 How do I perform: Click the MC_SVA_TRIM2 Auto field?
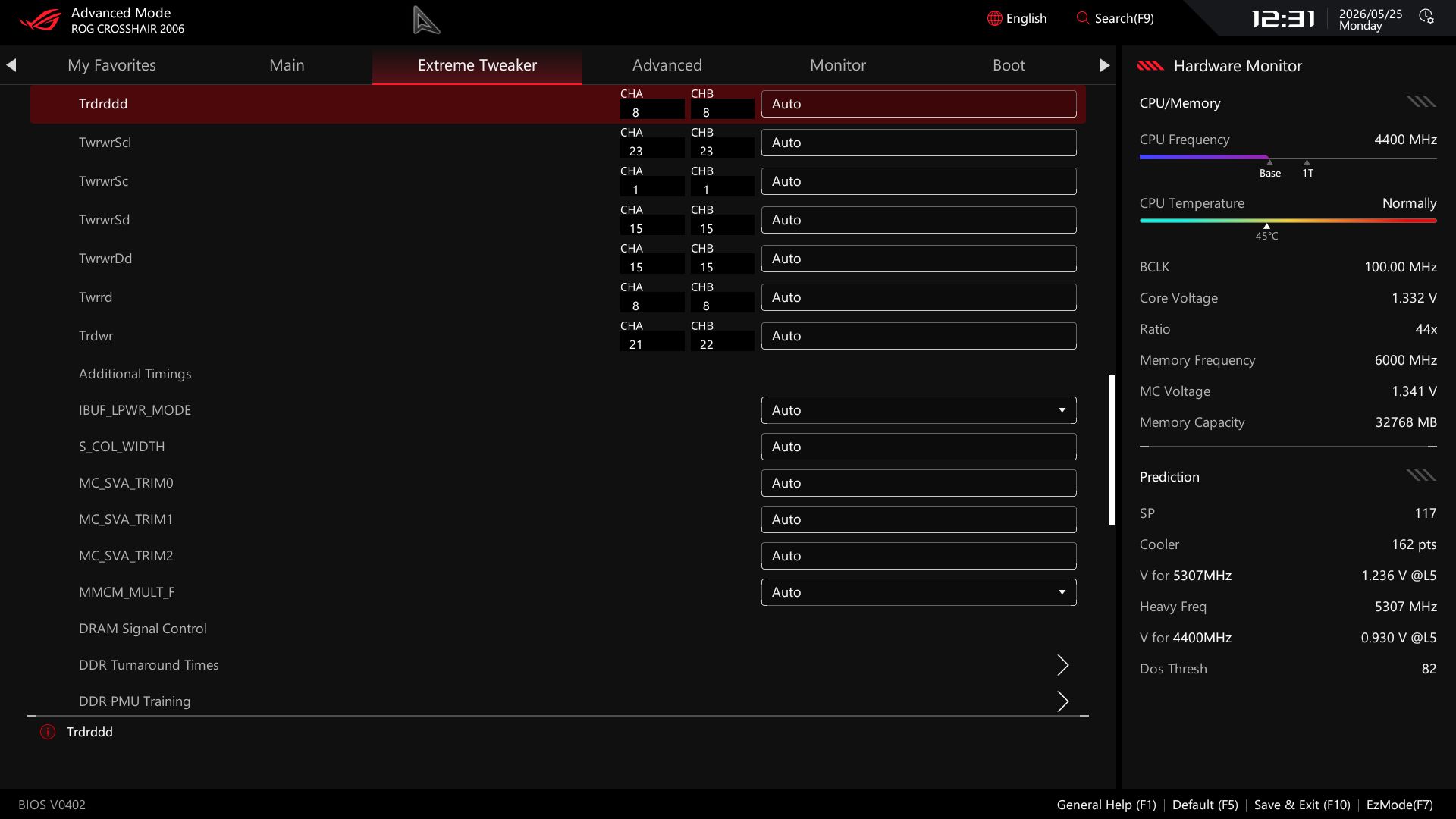(918, 556)
